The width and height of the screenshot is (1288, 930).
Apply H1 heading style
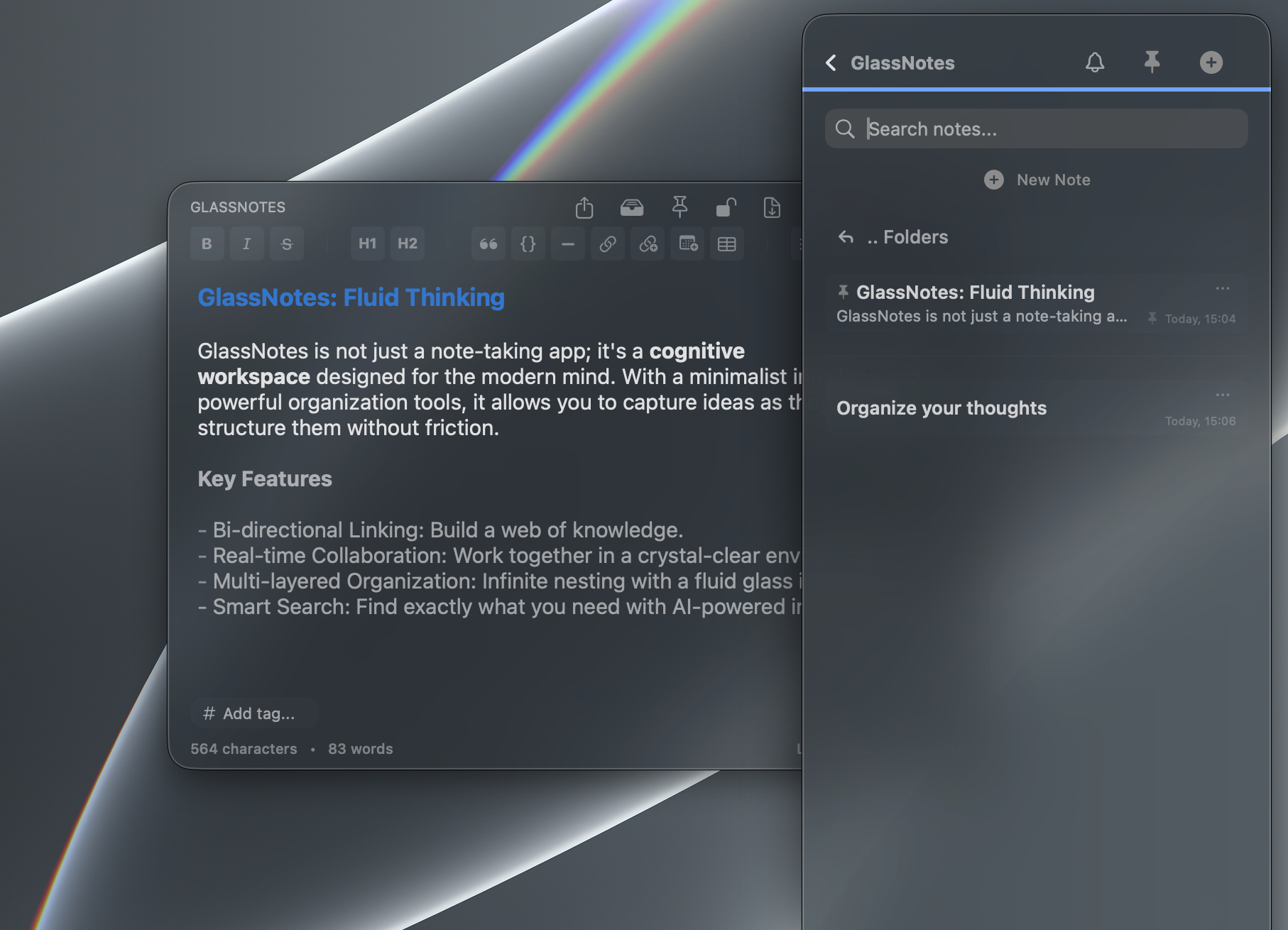tap(367, 244)
